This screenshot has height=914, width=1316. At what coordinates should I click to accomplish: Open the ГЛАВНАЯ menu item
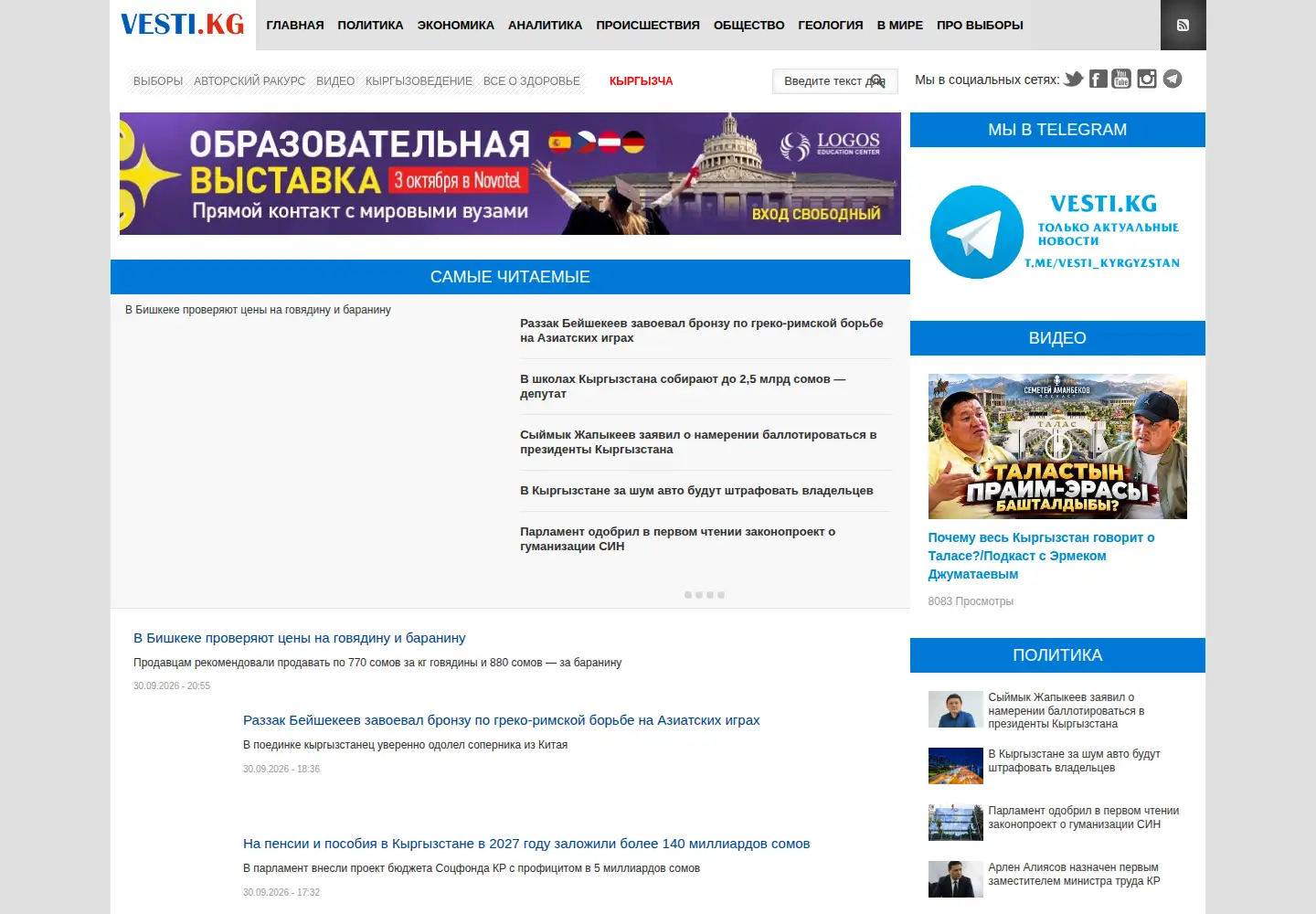tap(295, 26)
